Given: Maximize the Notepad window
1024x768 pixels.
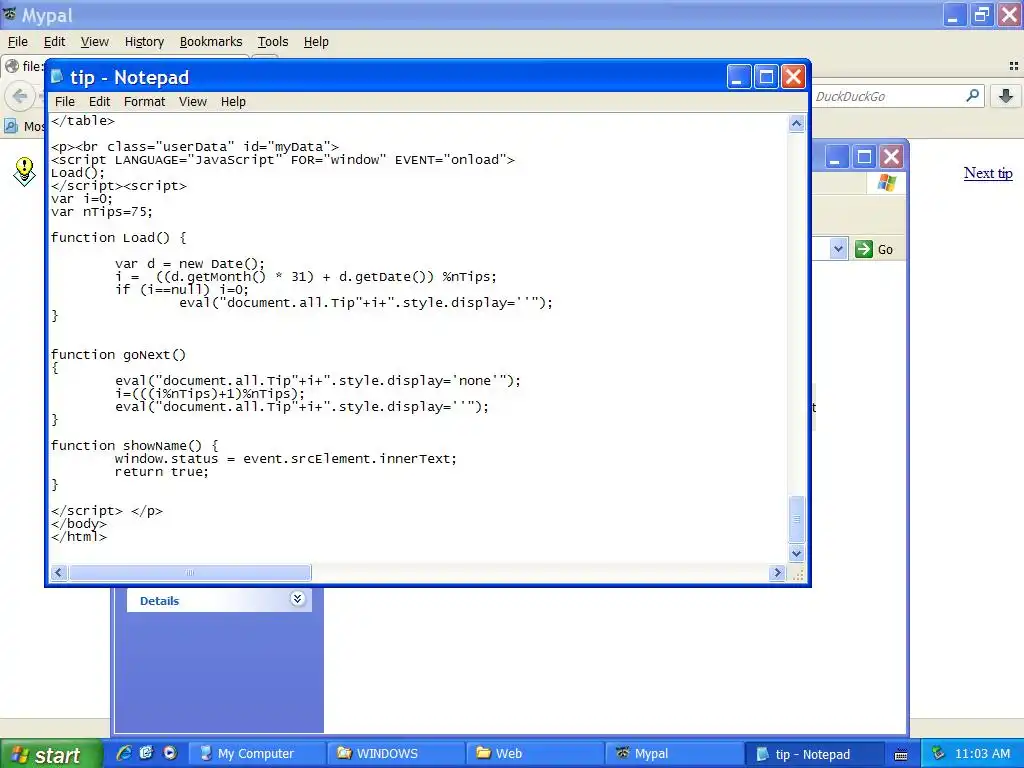Looking at the screenshot, I should tap(766, 77).
